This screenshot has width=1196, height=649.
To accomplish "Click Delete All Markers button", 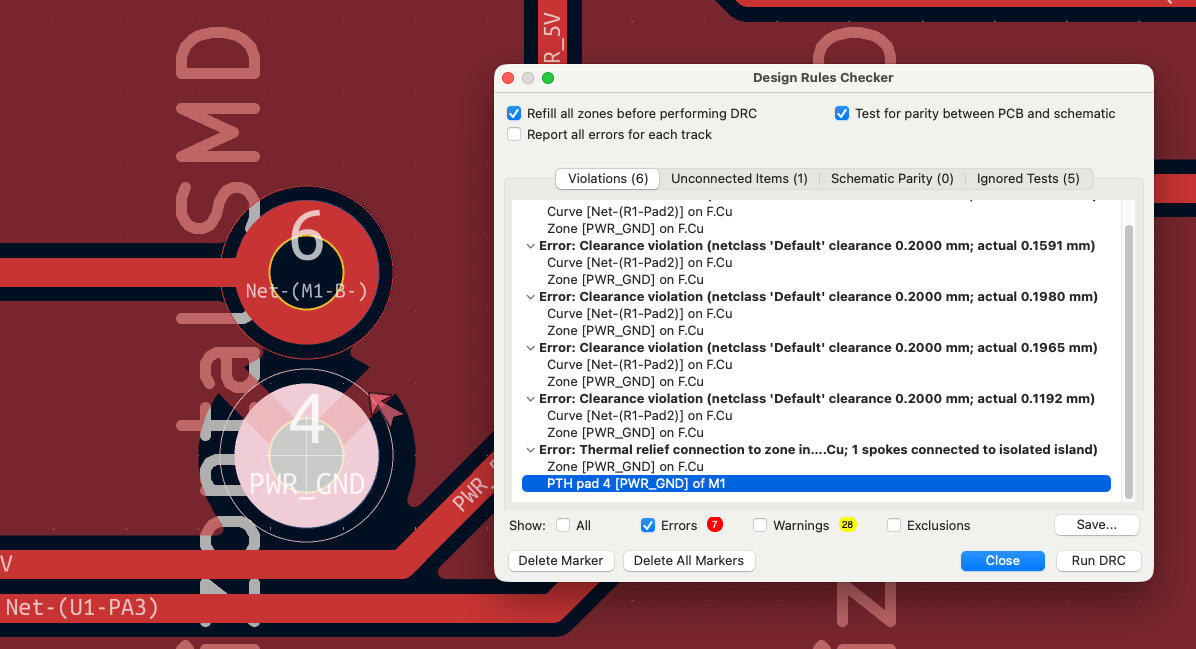I will (689, 561).
